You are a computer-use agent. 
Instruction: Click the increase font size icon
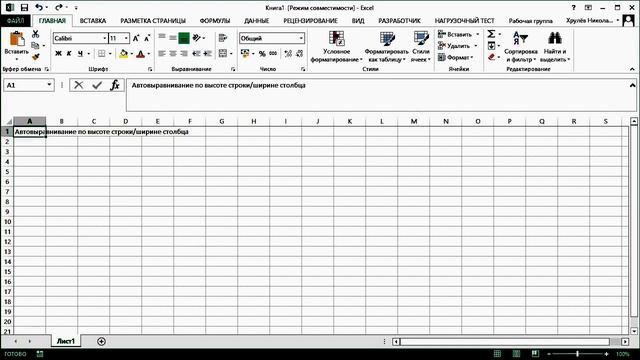pos(136,38)
